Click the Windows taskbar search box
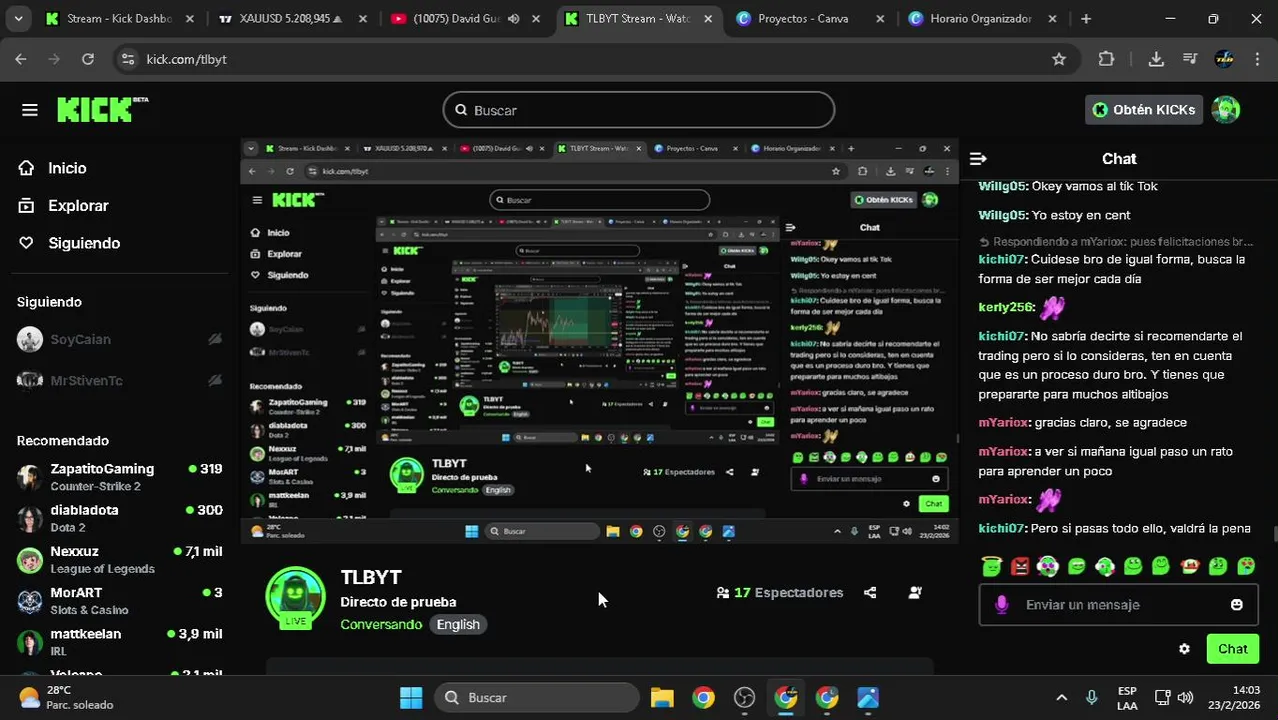Screen dimensions: 1278x720 536,698
